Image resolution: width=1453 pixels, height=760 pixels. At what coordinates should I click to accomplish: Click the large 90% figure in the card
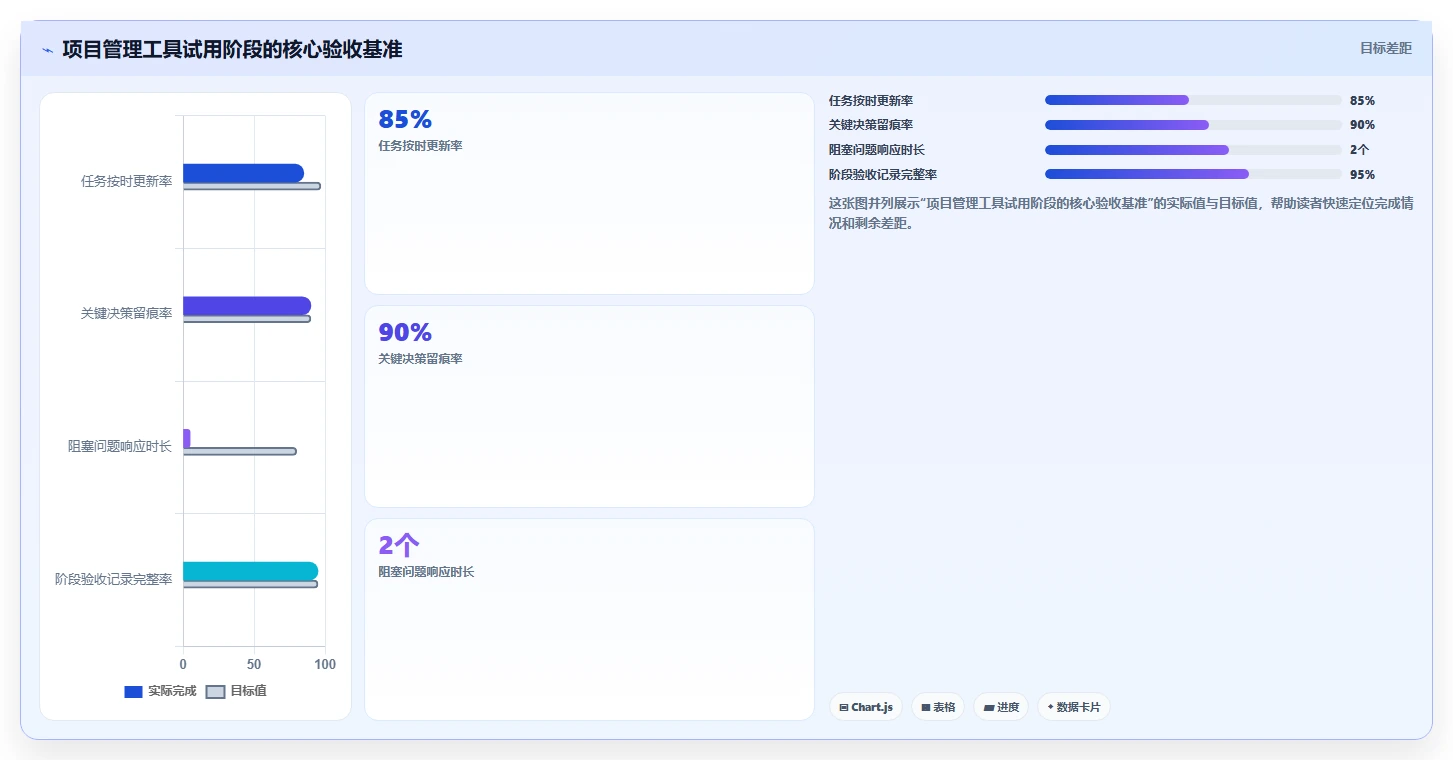click(405, 332)
